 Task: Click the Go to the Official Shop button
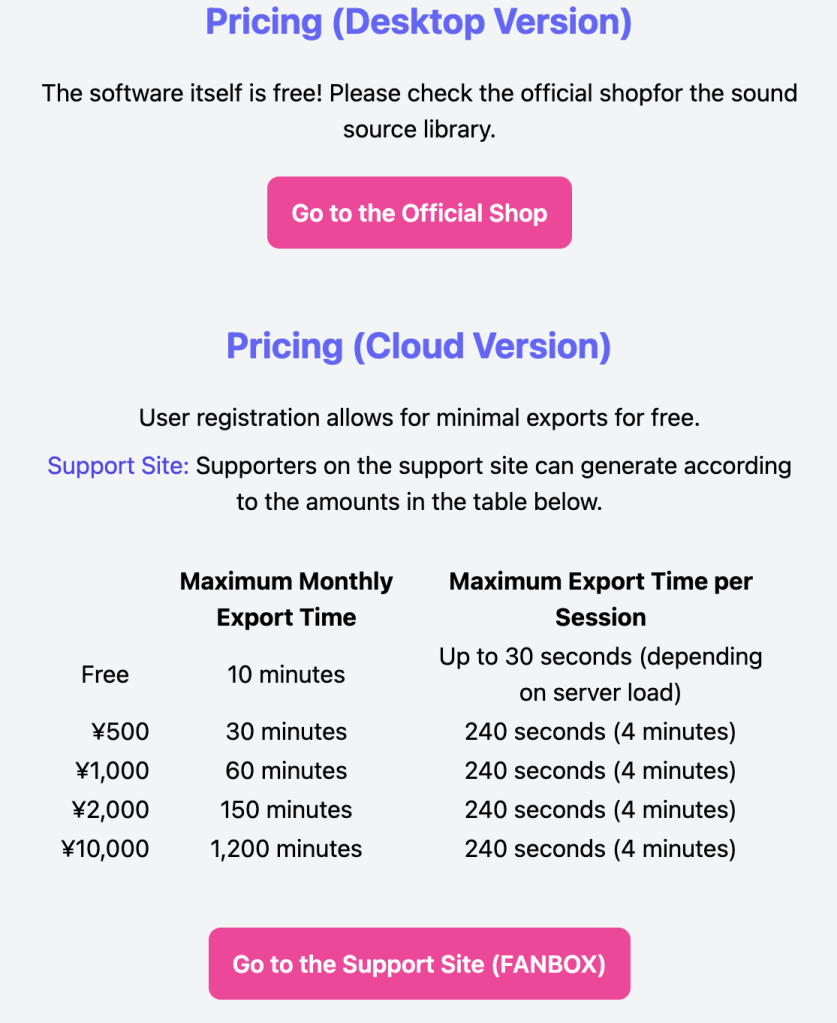(419, 213)
